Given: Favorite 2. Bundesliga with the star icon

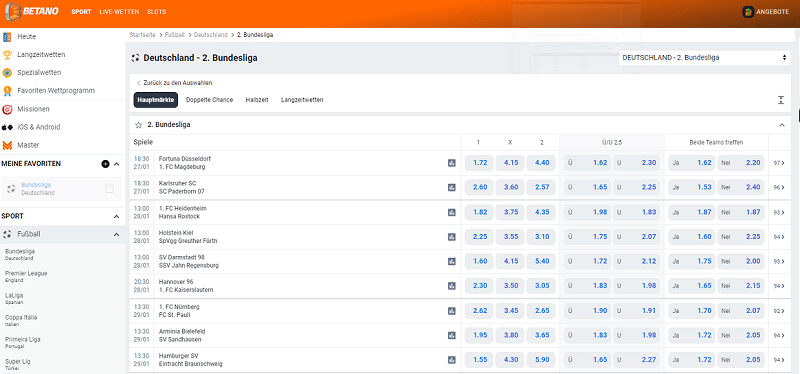Looking at the screenshot, I should (138, 124).
